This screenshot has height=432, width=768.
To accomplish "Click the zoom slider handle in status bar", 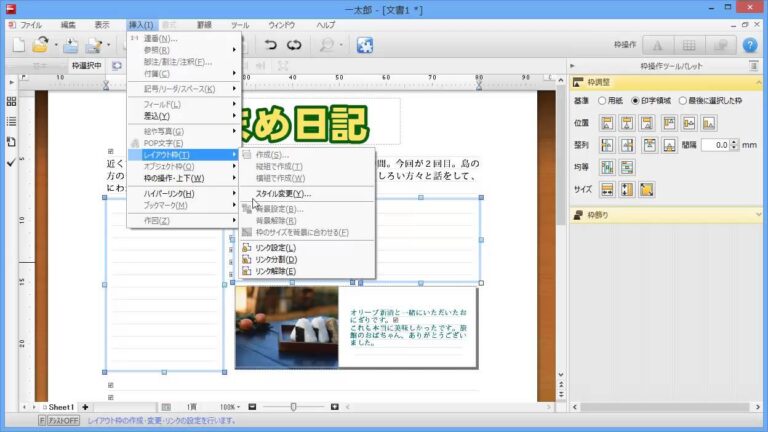I will click(x=293, y=407).
